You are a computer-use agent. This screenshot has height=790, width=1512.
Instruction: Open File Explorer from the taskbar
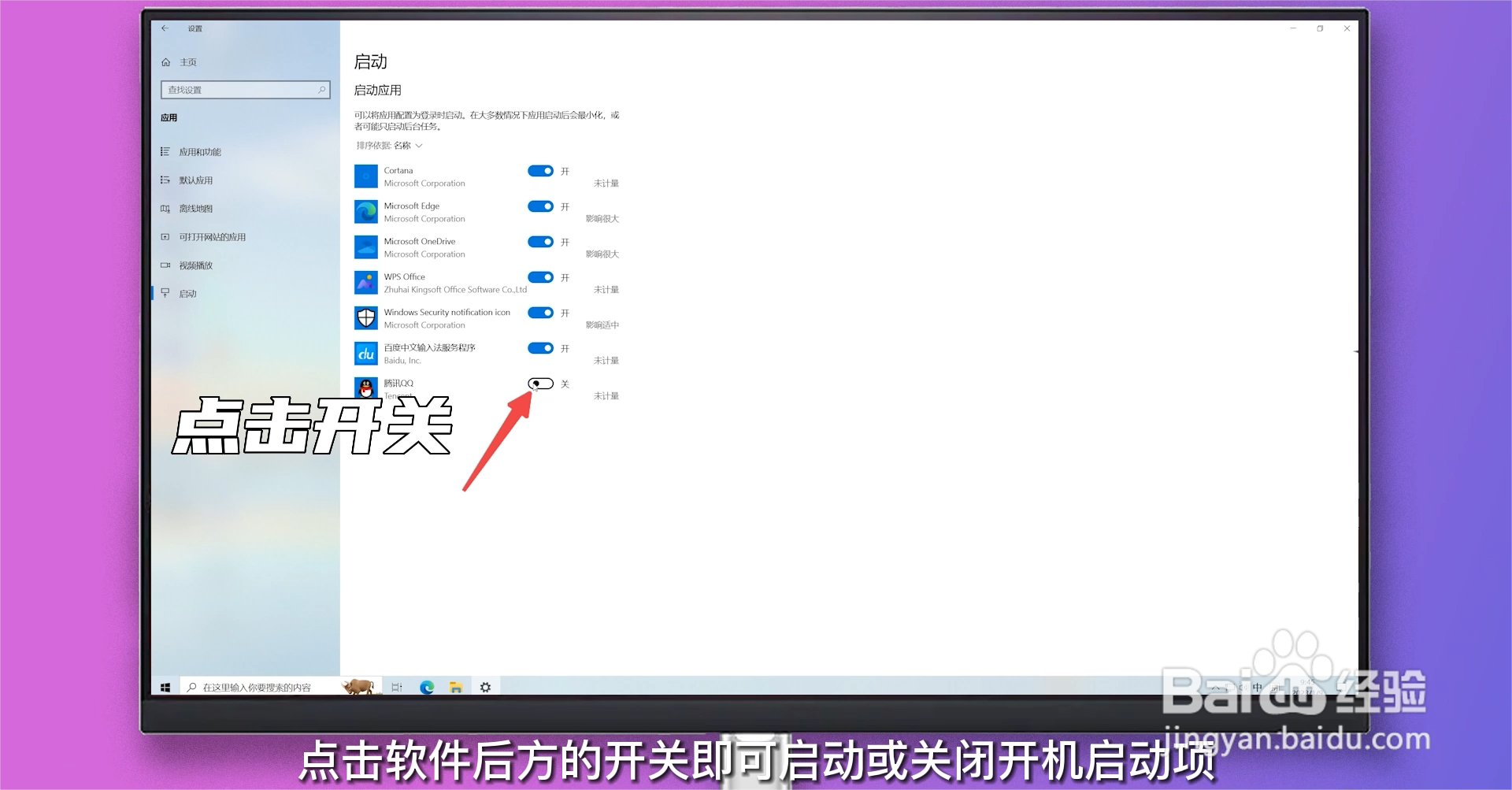[x=456, y=688]
